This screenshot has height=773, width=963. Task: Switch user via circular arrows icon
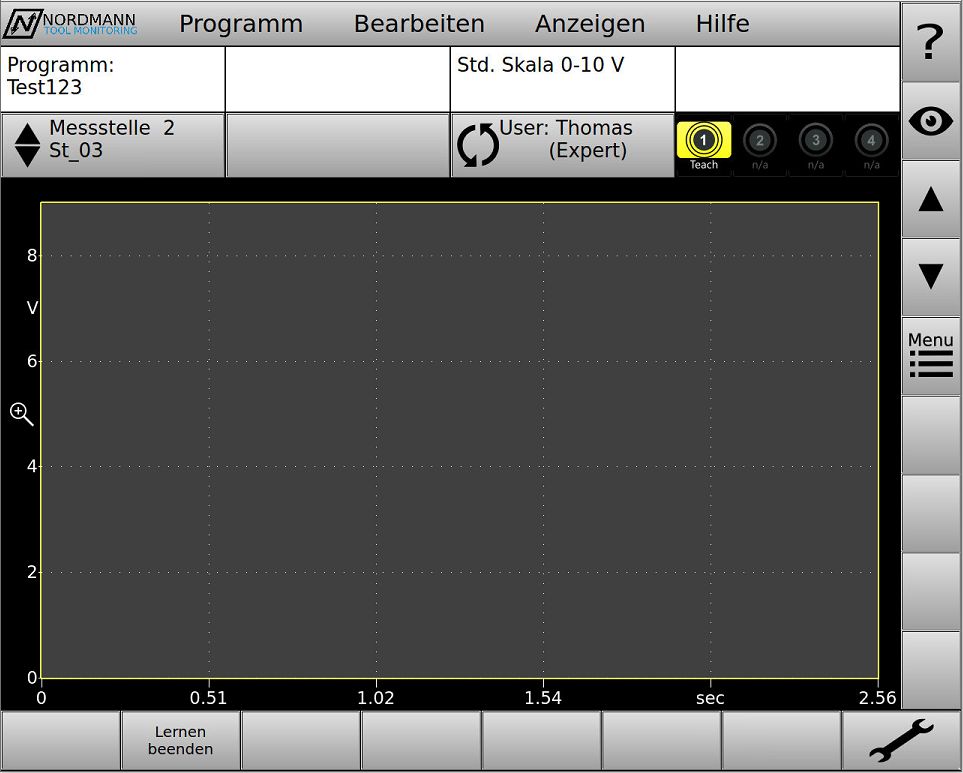click(477, 145)
